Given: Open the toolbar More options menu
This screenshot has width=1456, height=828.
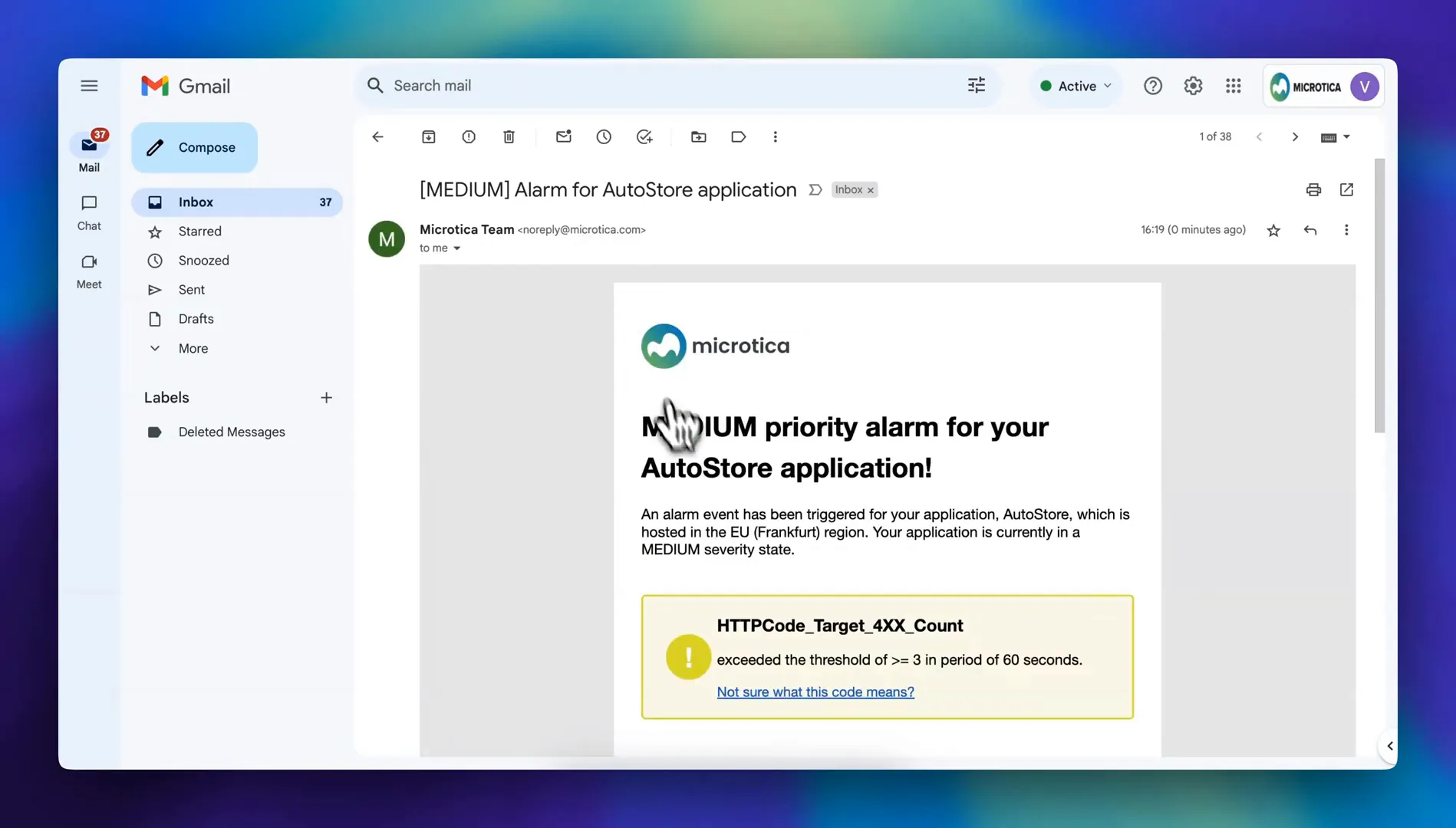Looking at the screenshot, I should (775, 137).
